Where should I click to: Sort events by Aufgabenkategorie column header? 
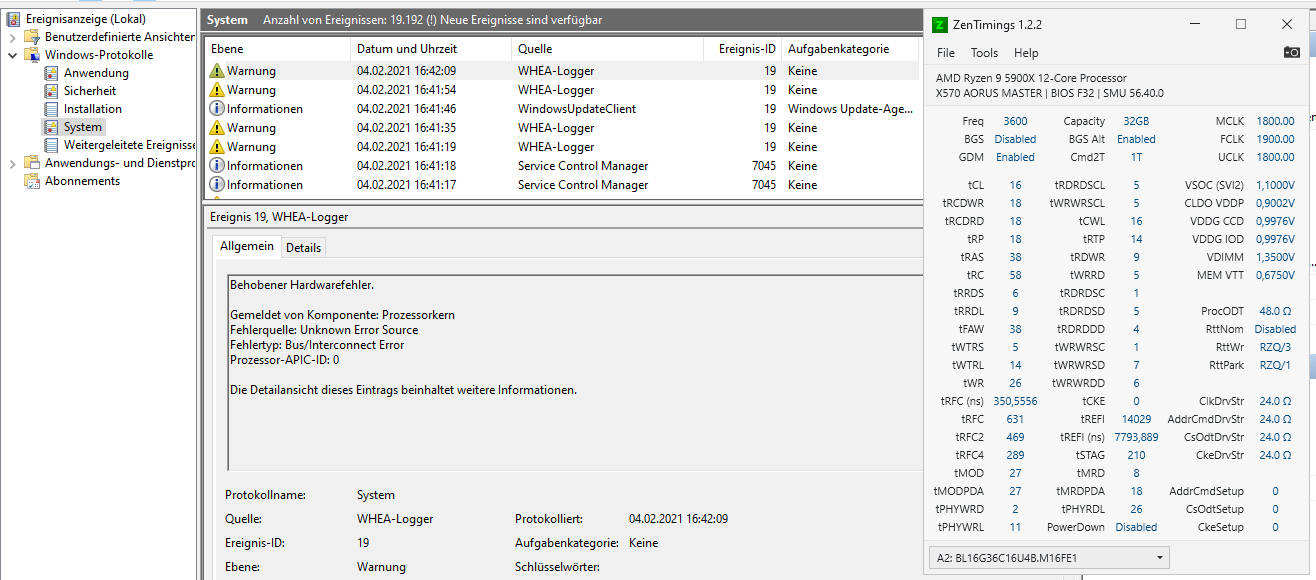pyautogui.click(x=850, y=49)
